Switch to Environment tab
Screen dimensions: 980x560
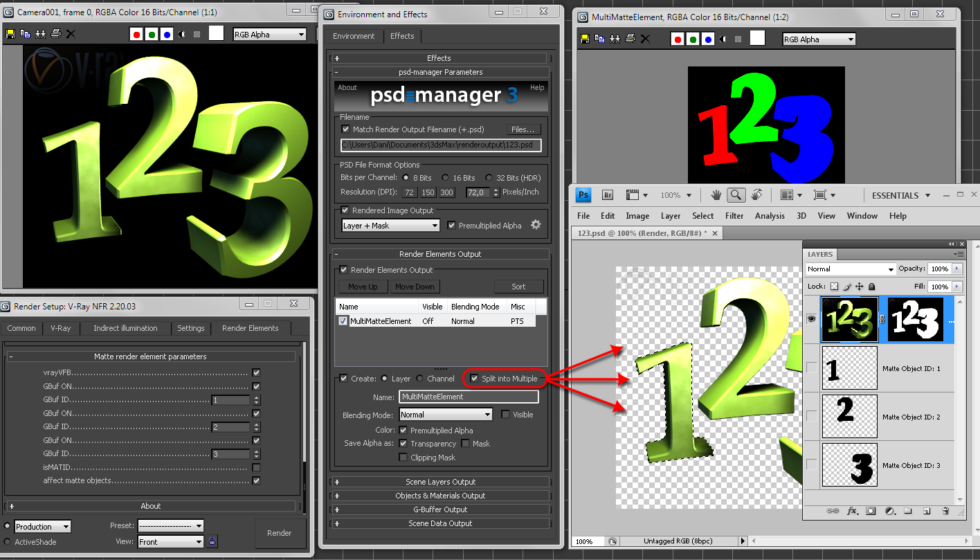(x=353, y=36)
